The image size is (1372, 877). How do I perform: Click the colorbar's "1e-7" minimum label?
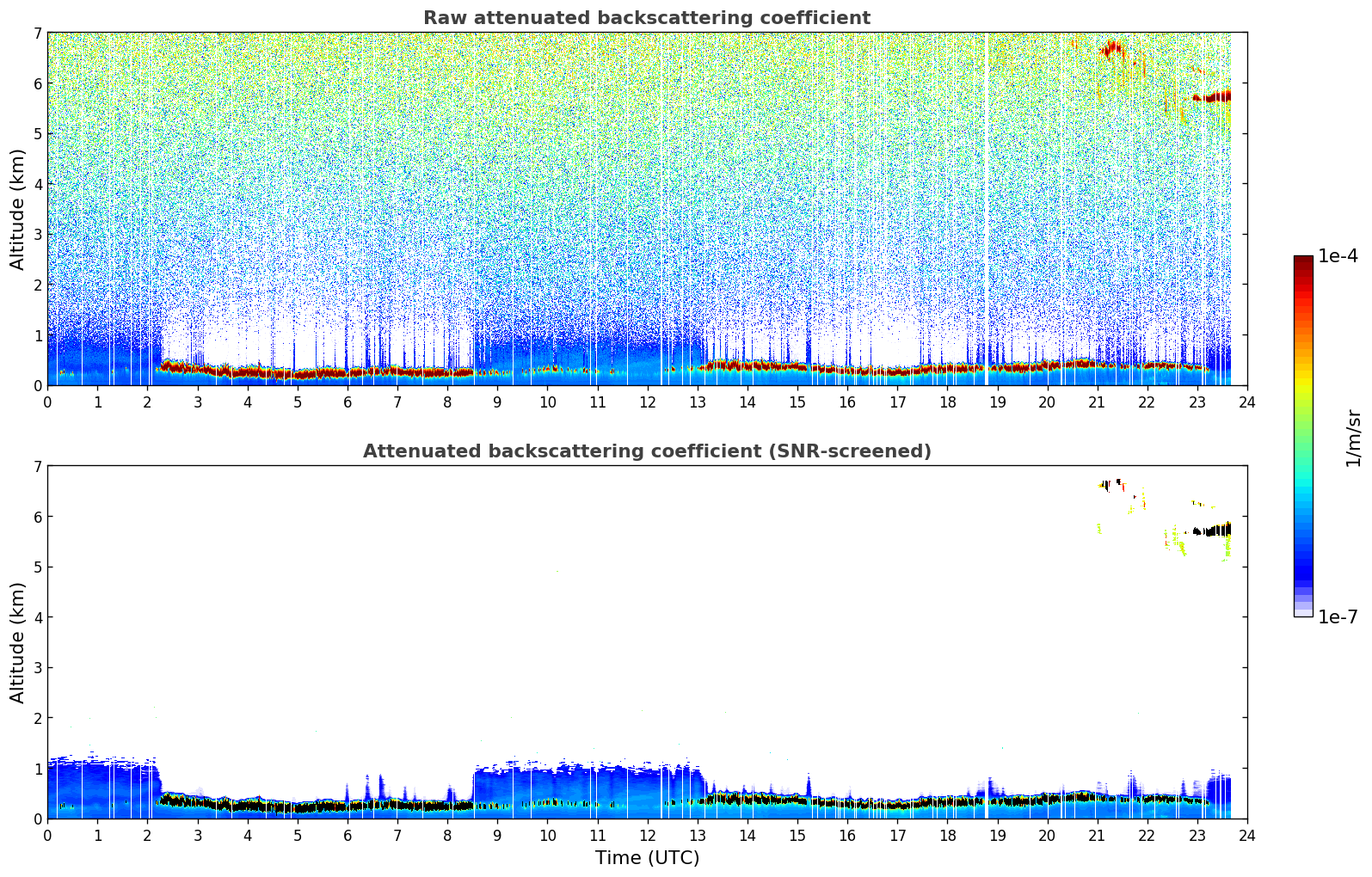[1338, 617]
